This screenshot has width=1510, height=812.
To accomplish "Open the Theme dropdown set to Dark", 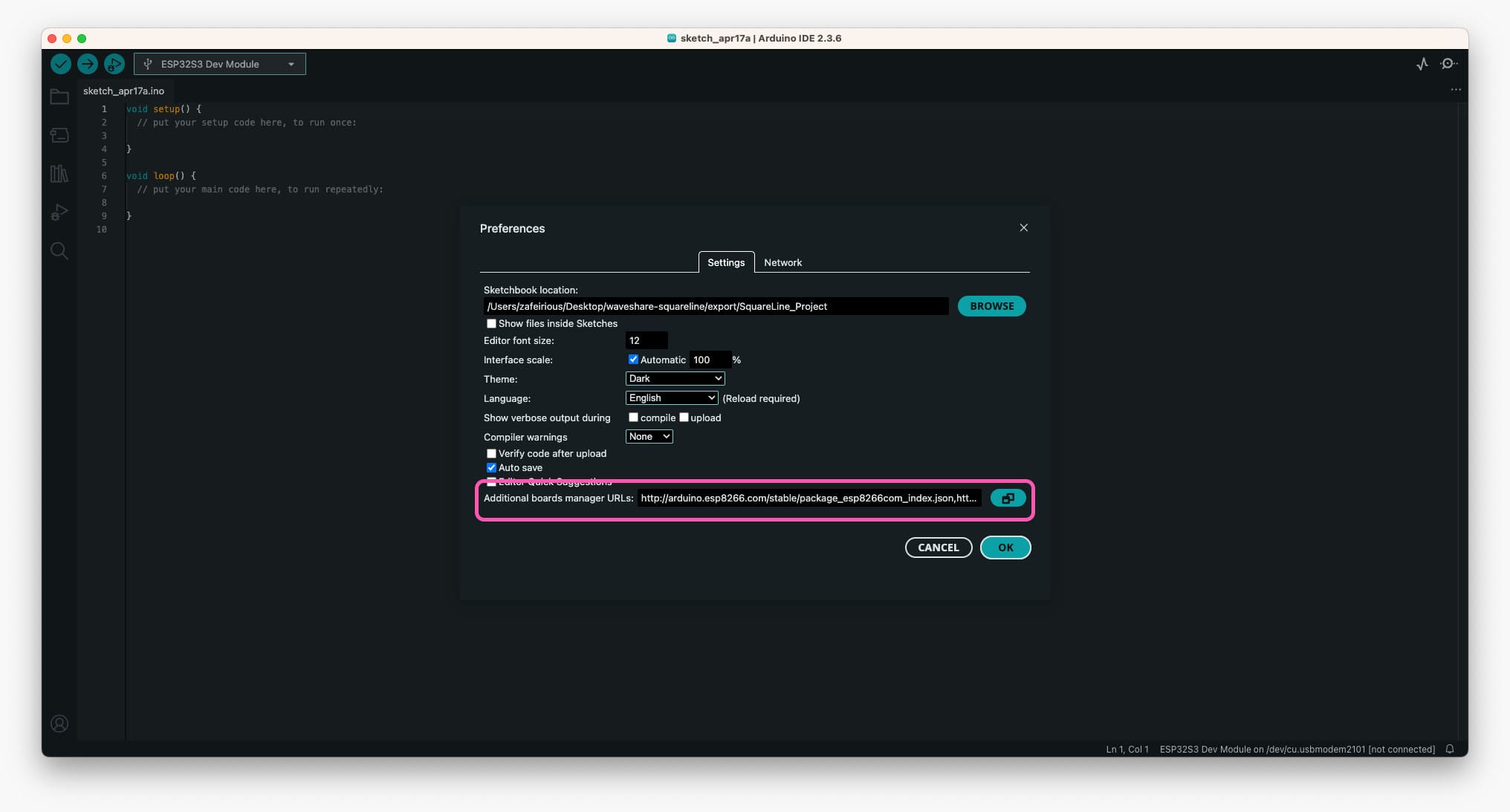I will coord(674,378).
